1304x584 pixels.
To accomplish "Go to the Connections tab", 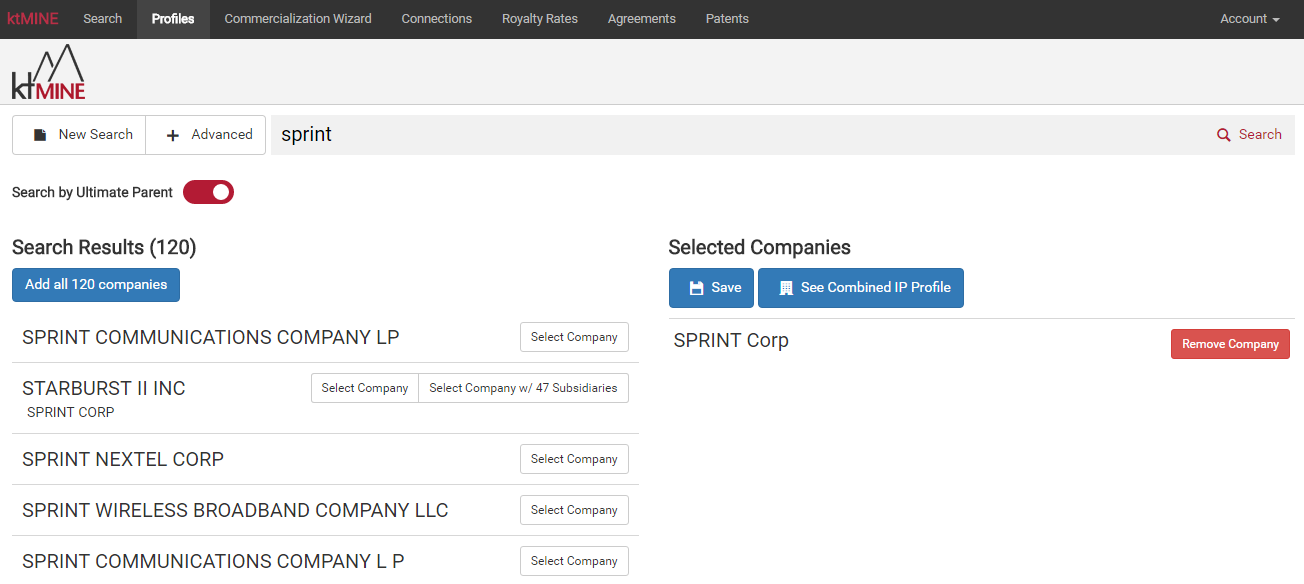I will click(437, 19).
